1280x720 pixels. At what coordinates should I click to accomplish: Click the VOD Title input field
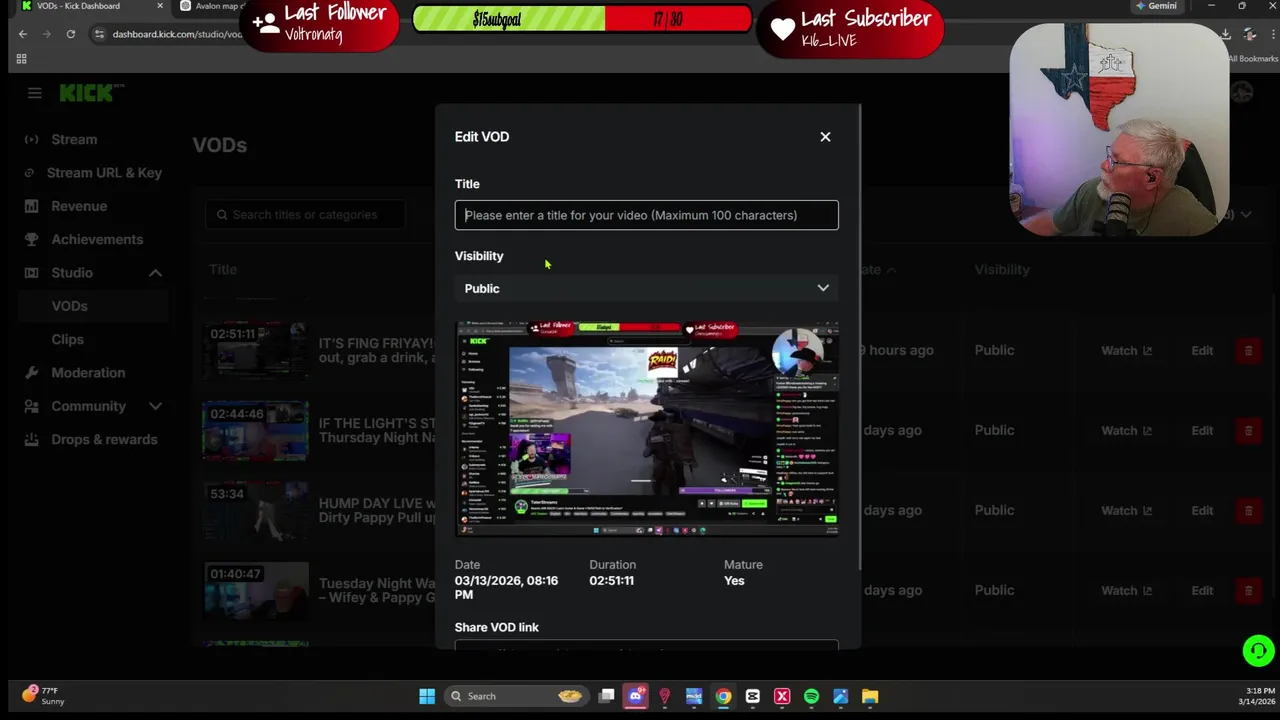[x=646, y=215]
